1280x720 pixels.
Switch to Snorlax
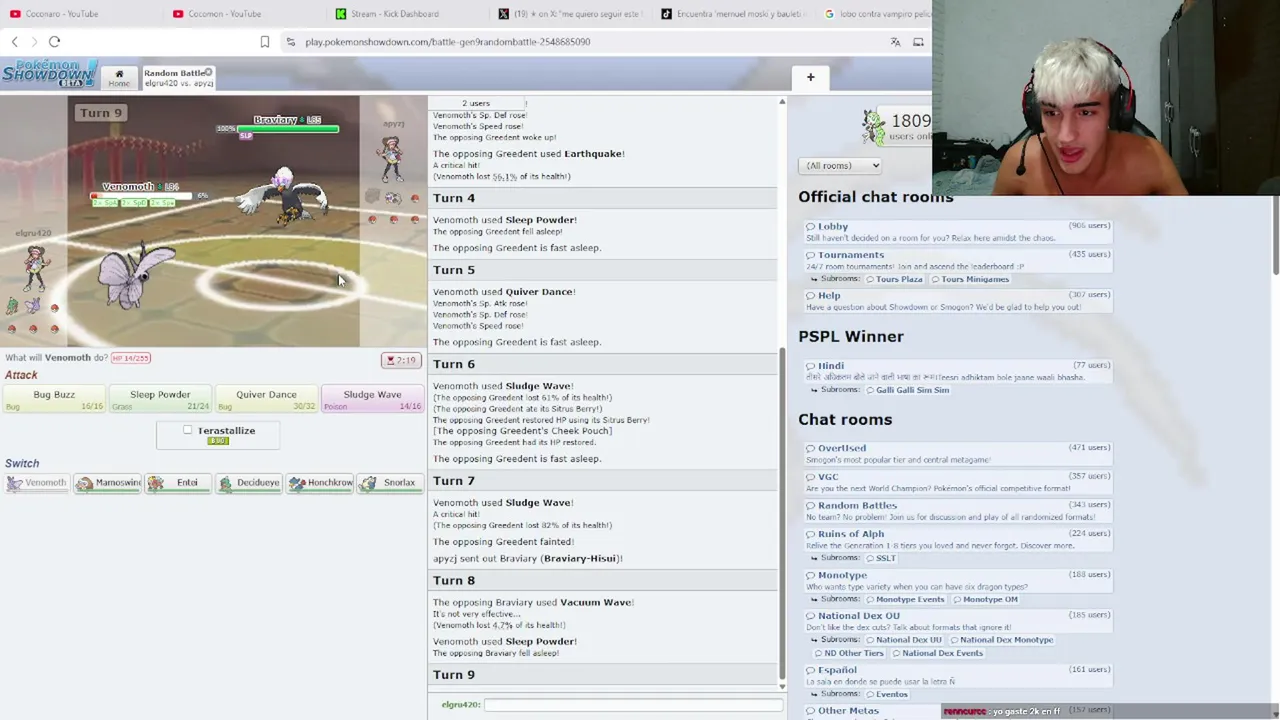(x=392, y=483)
